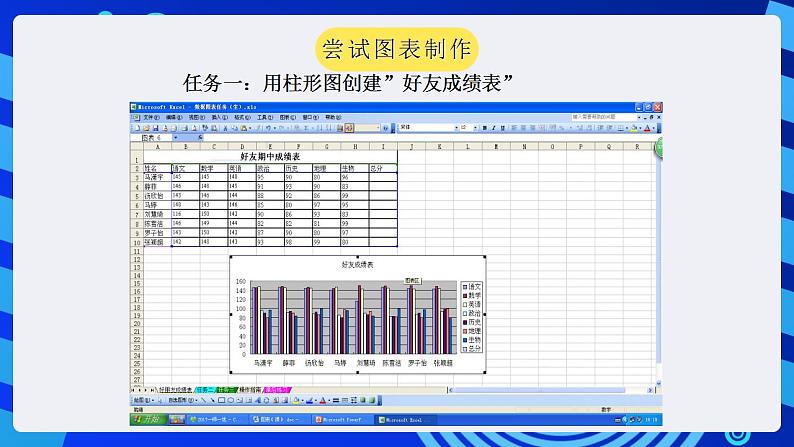Click the Windows Start button
The height and width of the screenshot is (447, 794).
[148, 420]
